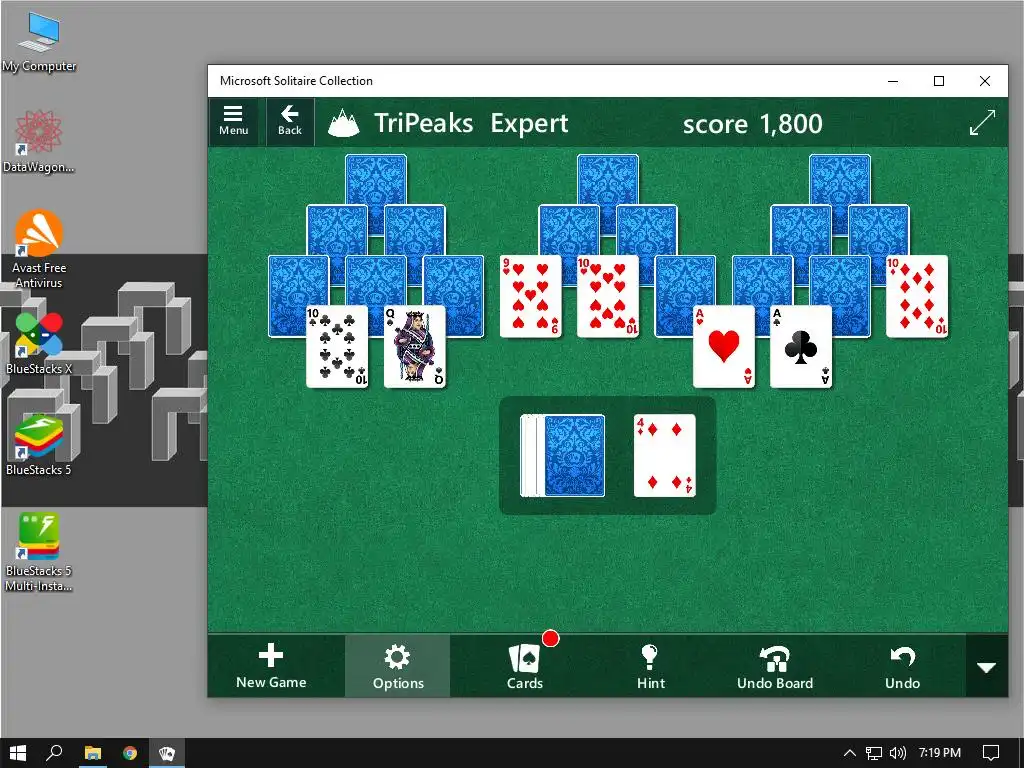Select the Queen of spades card
1024x768 pixels.
415,347
